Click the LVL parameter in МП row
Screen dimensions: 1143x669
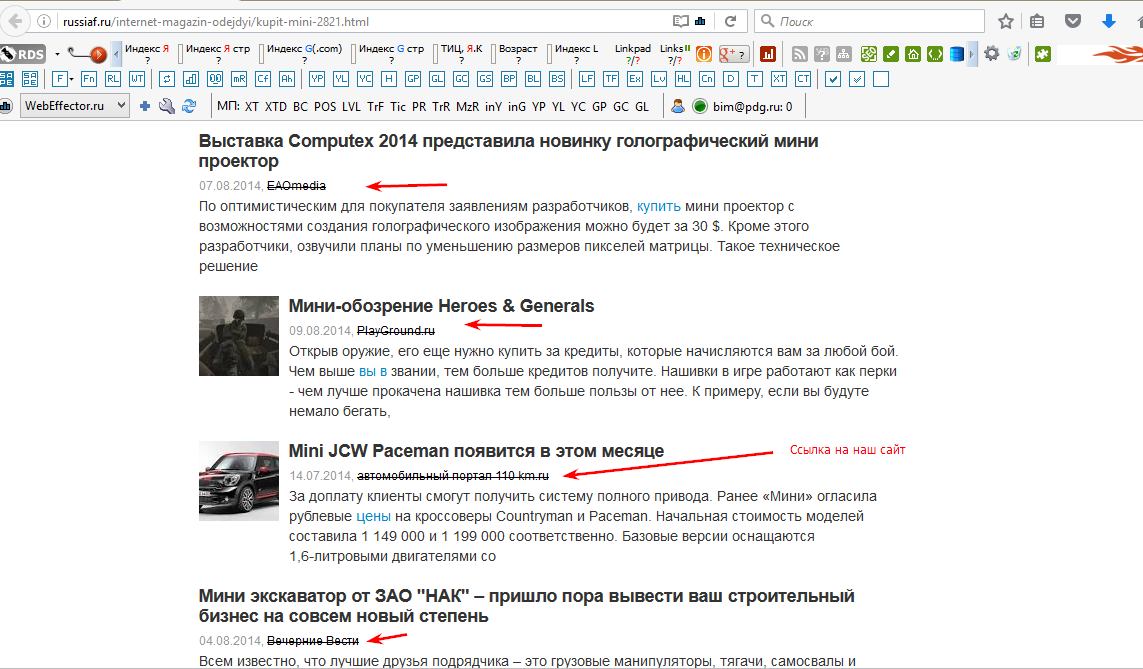tap(351, 106)
